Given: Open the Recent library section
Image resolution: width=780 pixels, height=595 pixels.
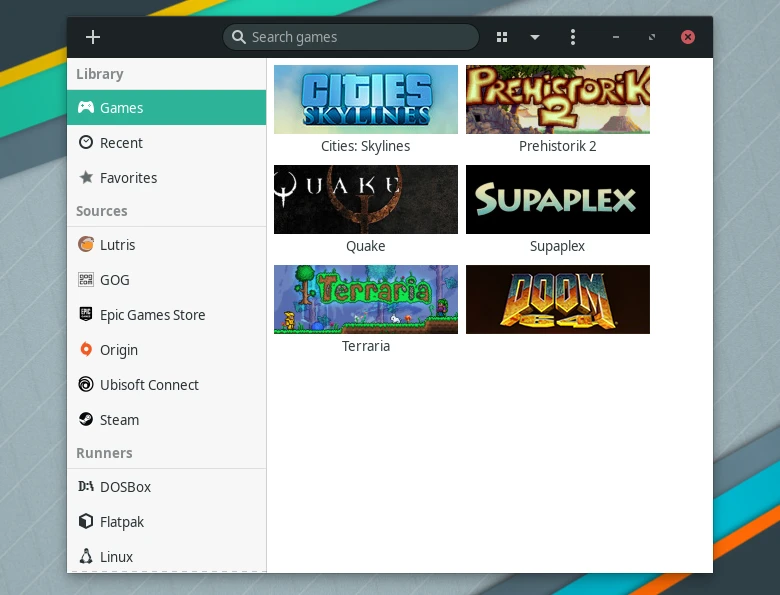Looking at the screenshot, I should (121, 143).
